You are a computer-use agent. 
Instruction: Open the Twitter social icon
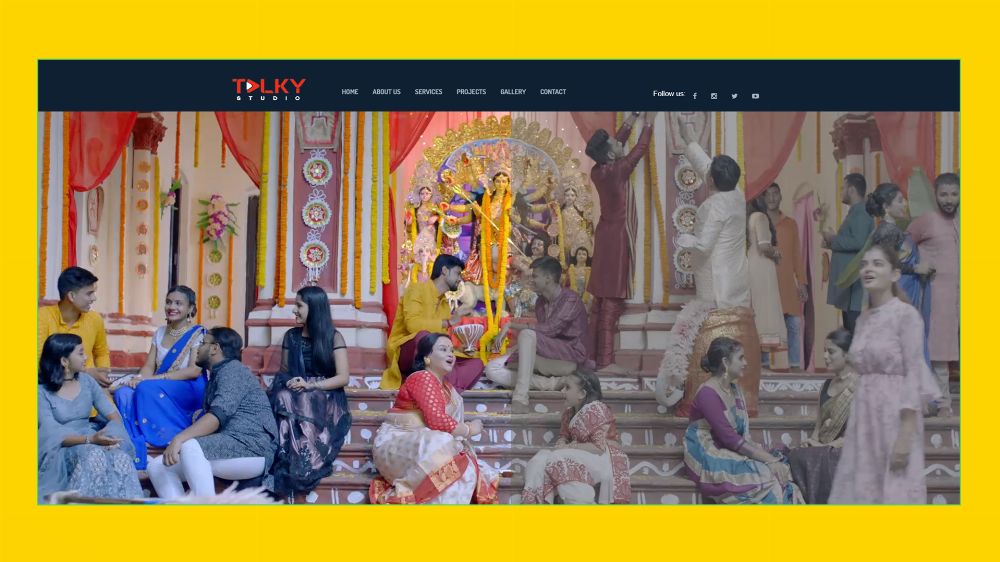[734, 96]
